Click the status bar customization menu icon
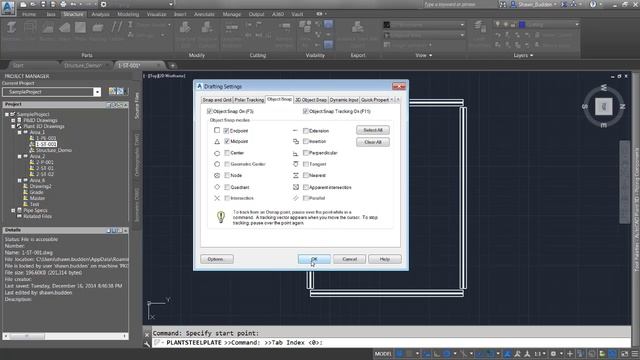The height and width of the screenshot is (360, 640). (x=634, y=354)
